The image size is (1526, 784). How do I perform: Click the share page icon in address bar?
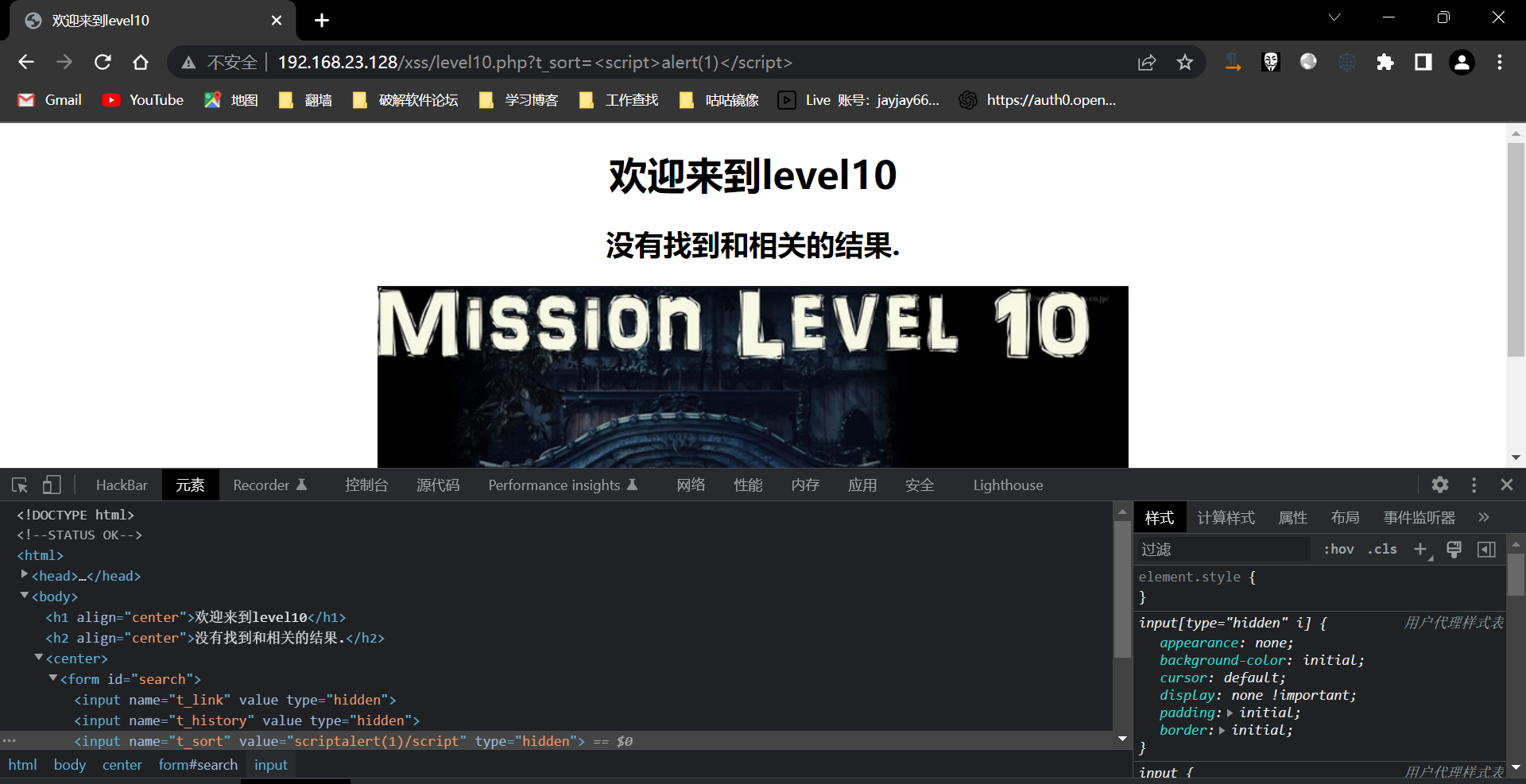(1146, 63)
